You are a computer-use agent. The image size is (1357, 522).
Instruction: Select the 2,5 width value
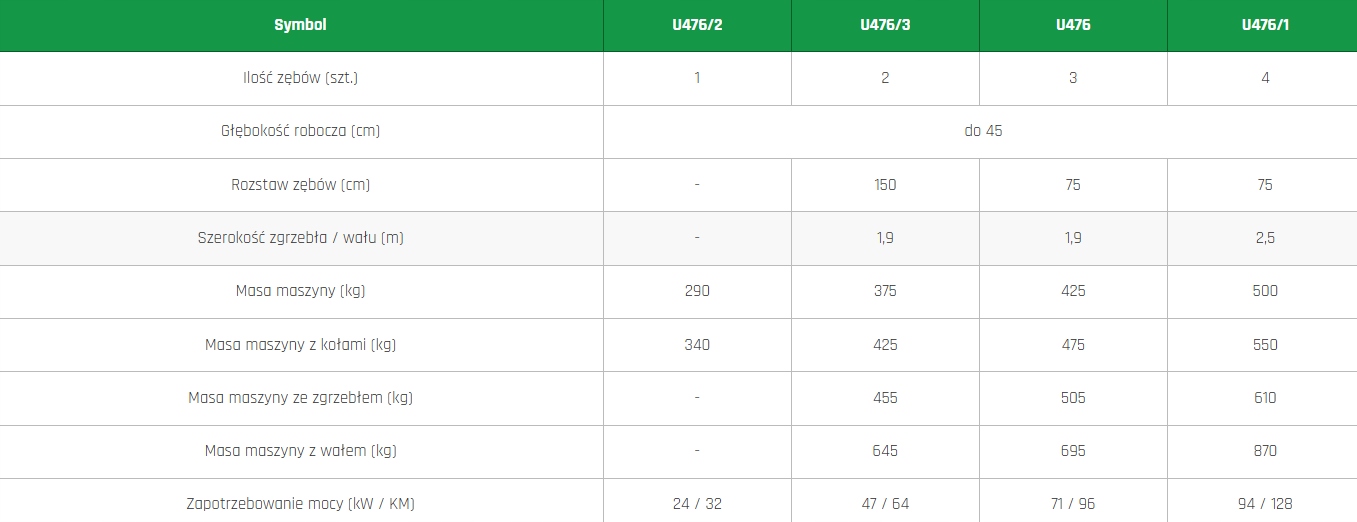point(1265,238)
